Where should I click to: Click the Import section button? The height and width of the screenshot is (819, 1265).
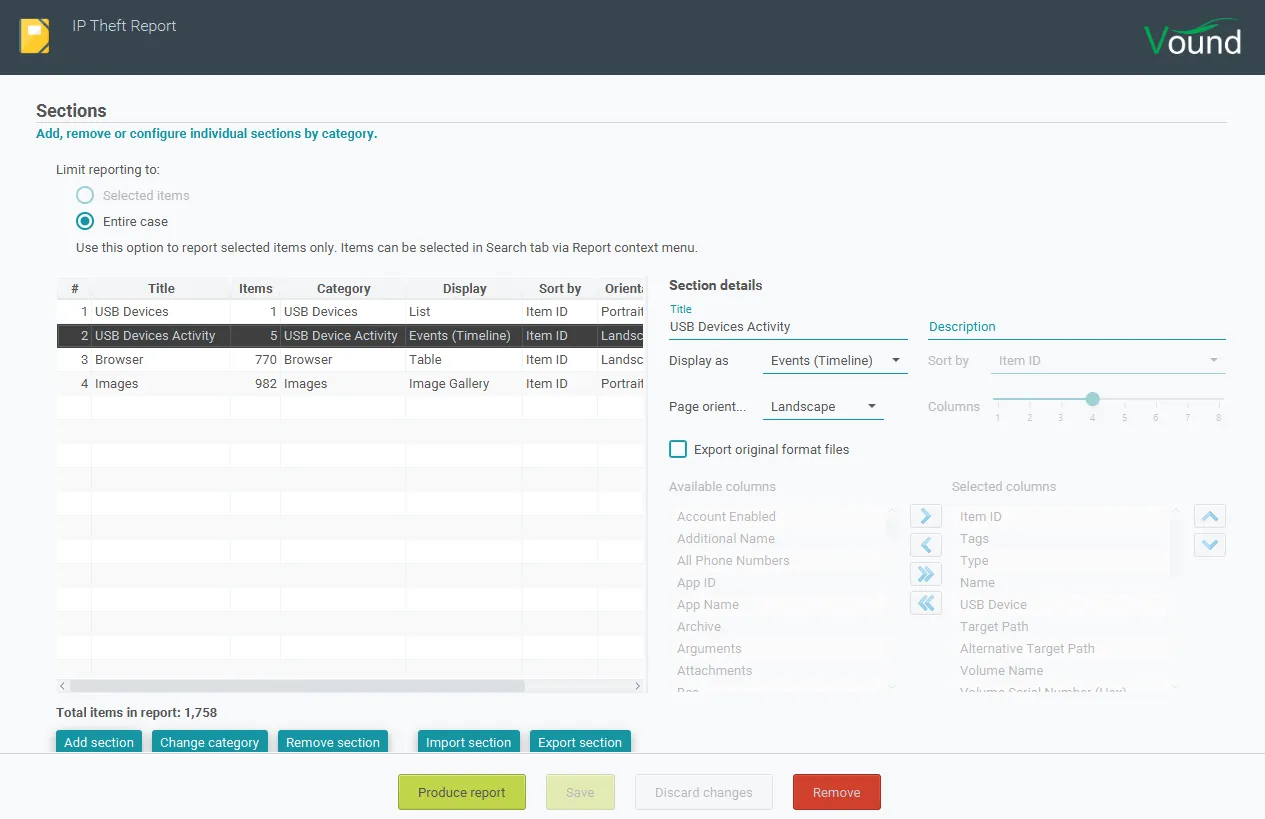click(x=469, y=742)
